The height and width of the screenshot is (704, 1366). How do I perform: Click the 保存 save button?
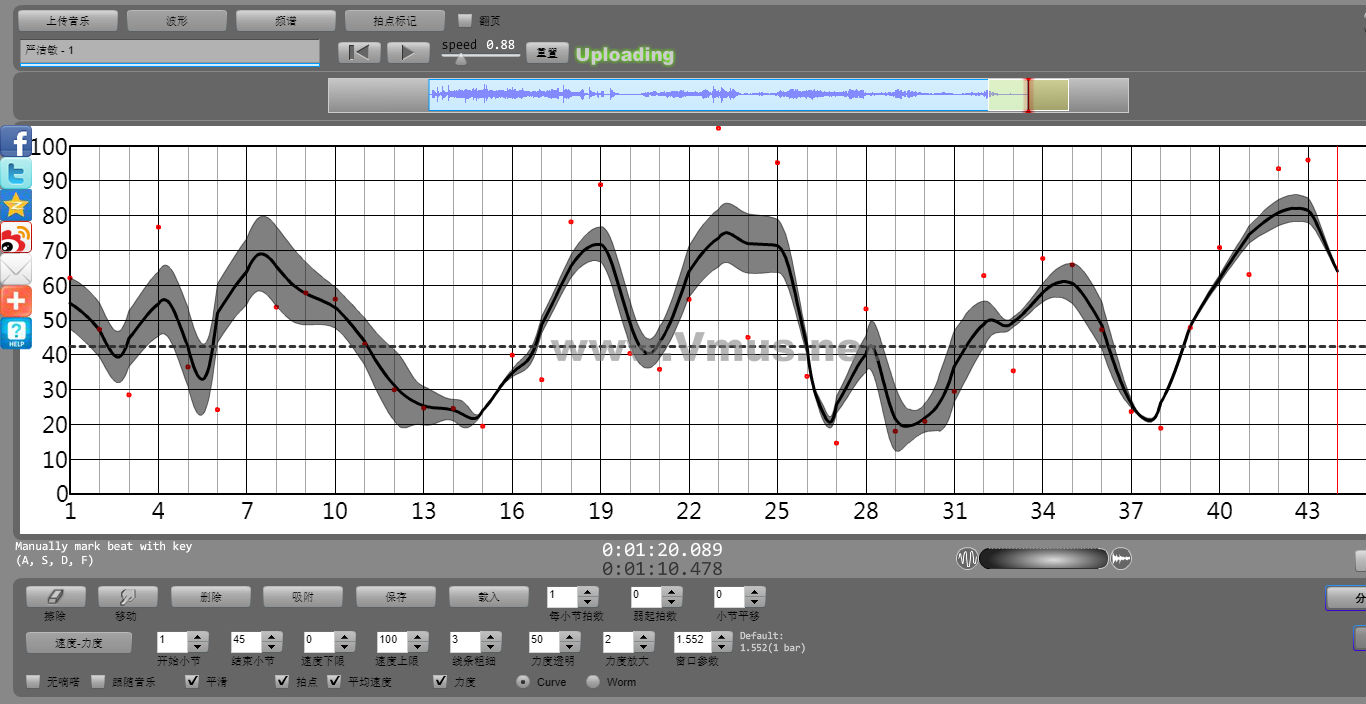(x=396, y=597)
